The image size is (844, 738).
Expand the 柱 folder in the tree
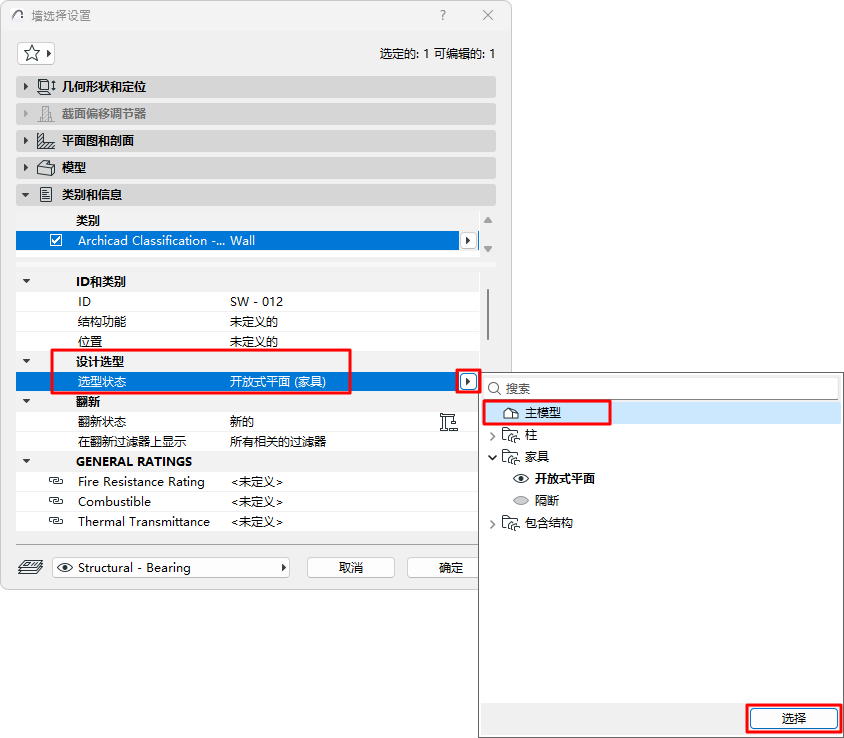point(492,435)
